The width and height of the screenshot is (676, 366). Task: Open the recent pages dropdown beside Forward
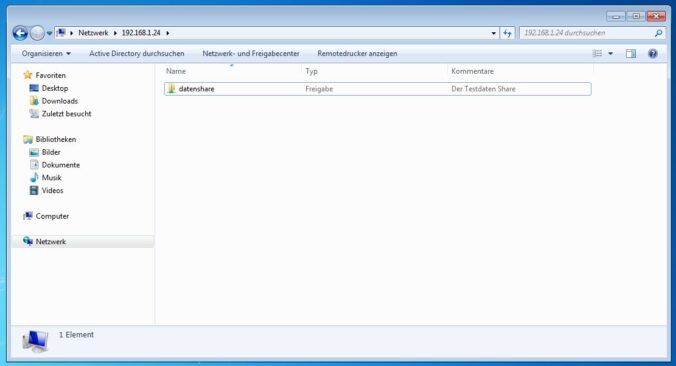[x=49, y=33]
